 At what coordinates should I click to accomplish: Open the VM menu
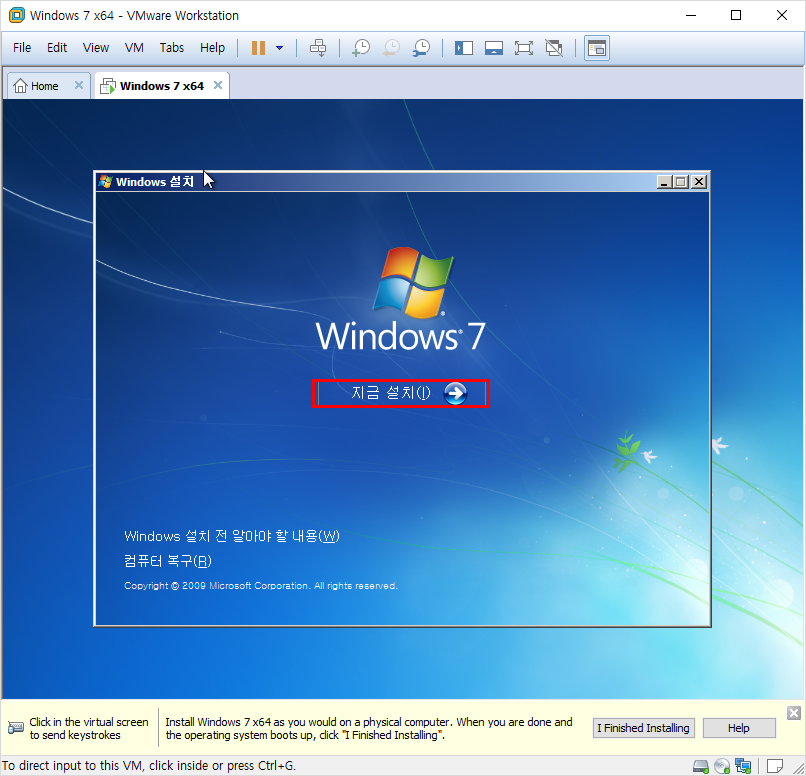(x=134, y=48)
